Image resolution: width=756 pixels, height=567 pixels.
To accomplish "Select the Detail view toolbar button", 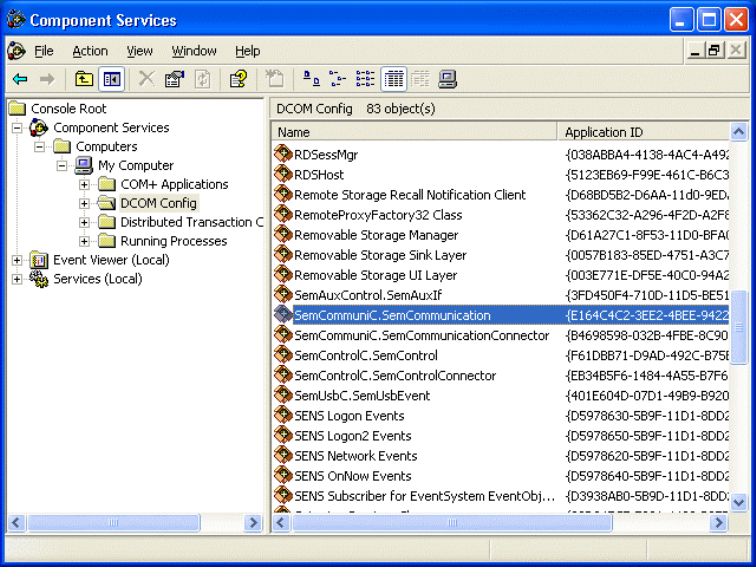I will 393,79.
